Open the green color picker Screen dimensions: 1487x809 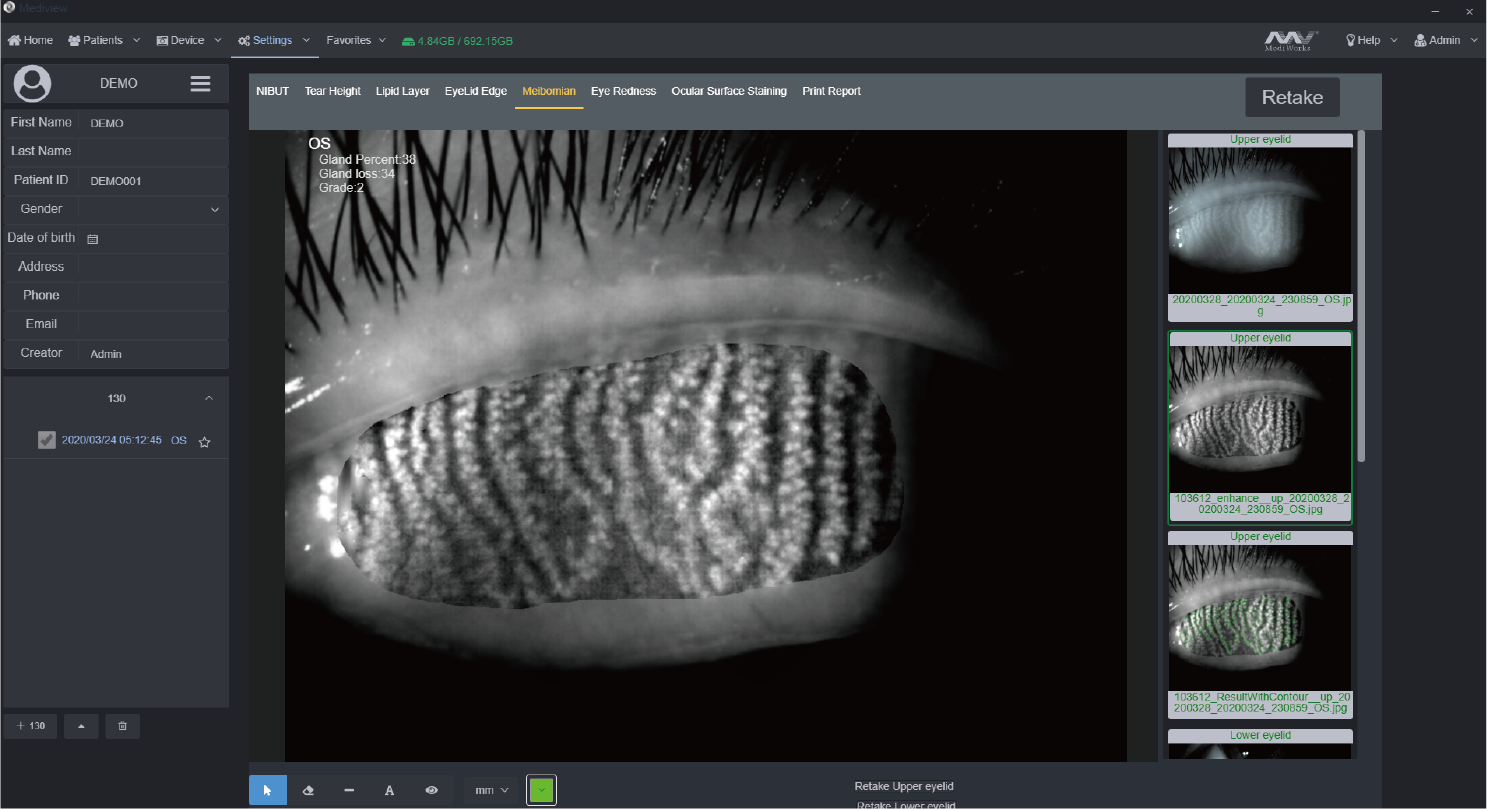coord(541,790)
